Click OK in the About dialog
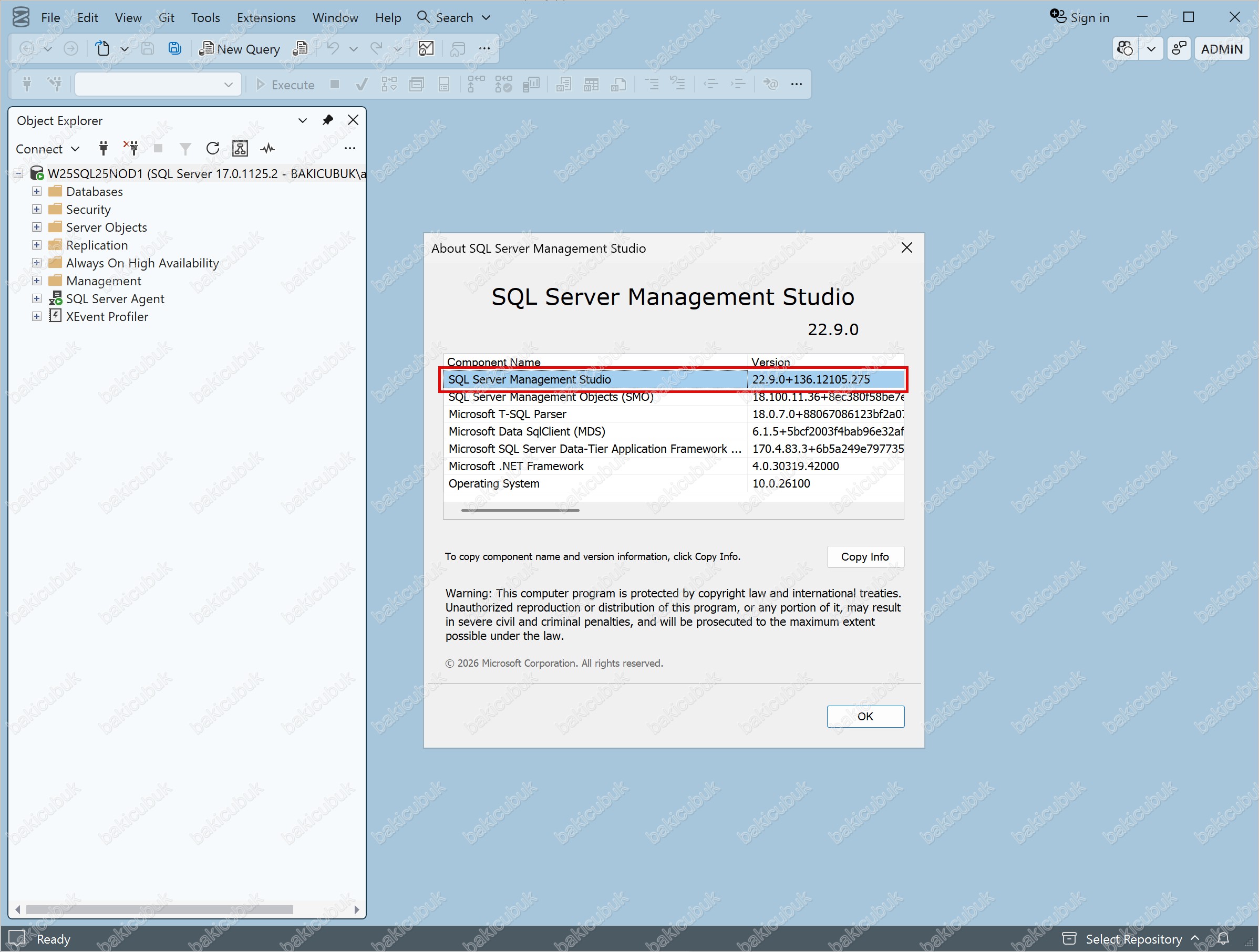Image resolution: width=1259 pixels, height=952 pixels. coord(865,717)
